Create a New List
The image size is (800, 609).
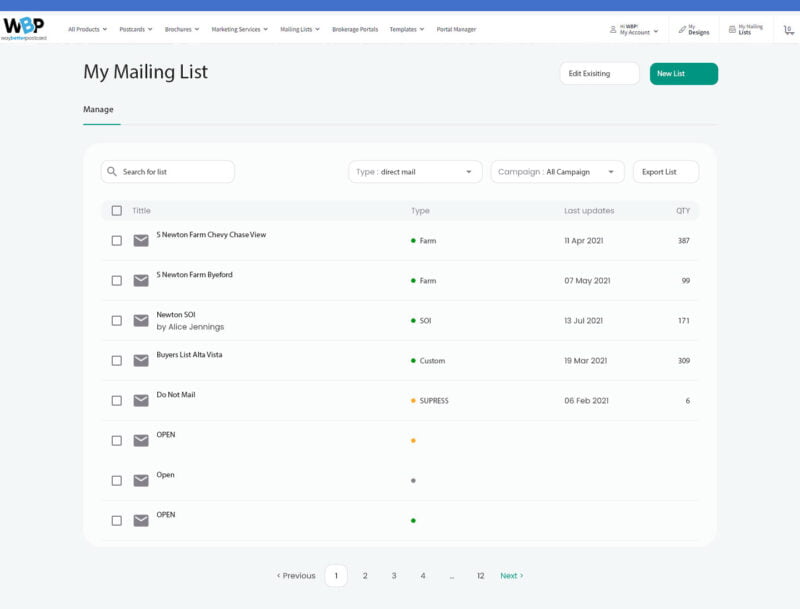(x=684, y=73)
